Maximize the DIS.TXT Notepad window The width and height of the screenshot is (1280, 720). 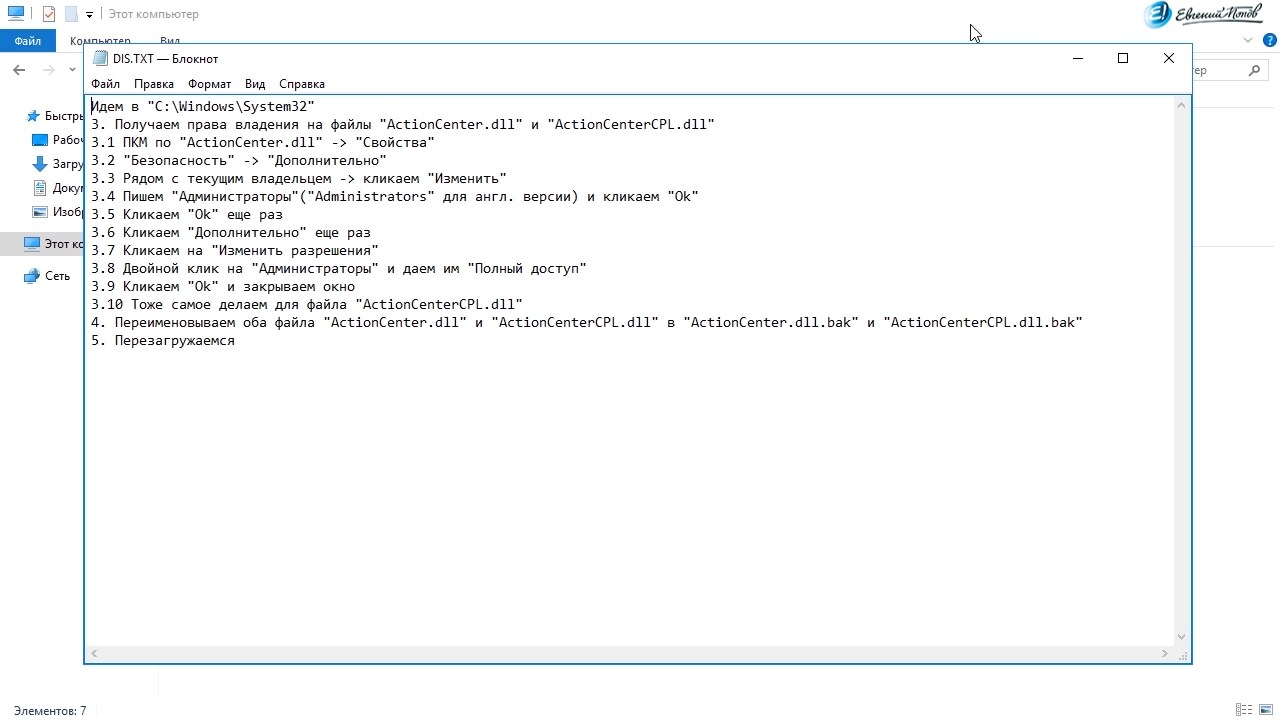[1123, 58]
